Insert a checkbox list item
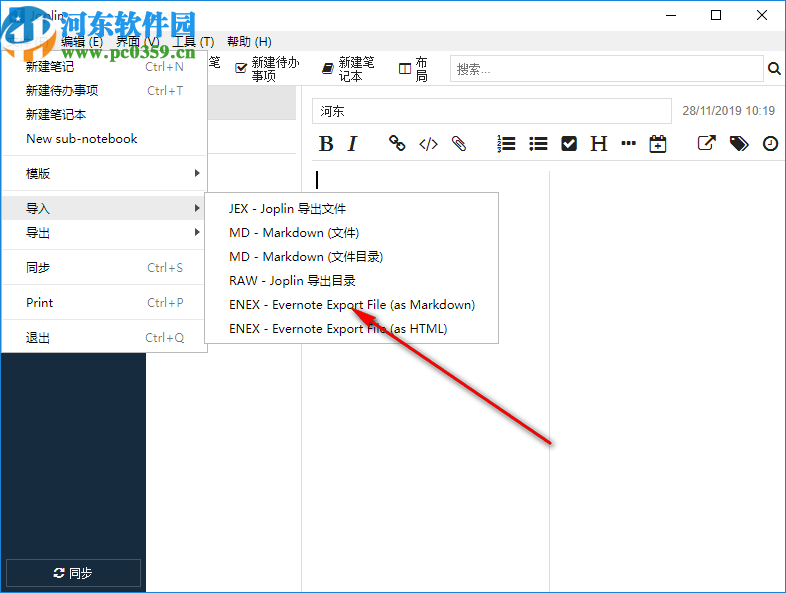Viewport: 786px width, 593px height. (569, 144)
